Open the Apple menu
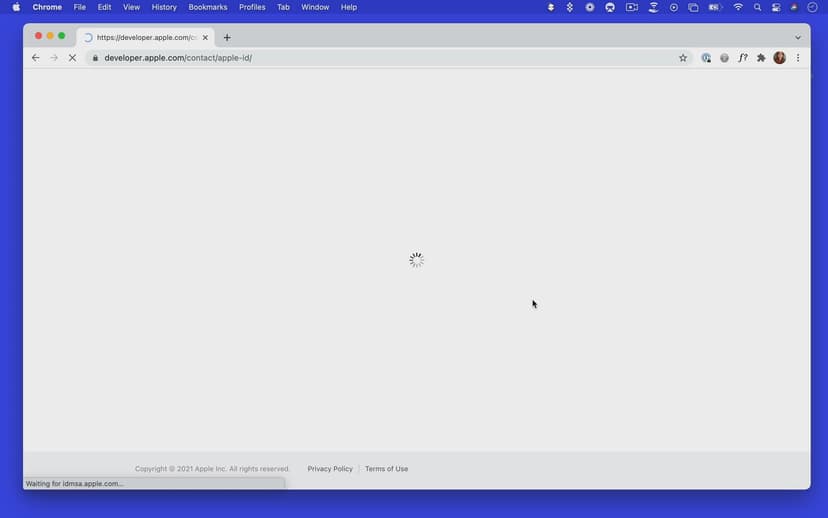The height and width of the screenshot is (518, 828). click(16, 7)
